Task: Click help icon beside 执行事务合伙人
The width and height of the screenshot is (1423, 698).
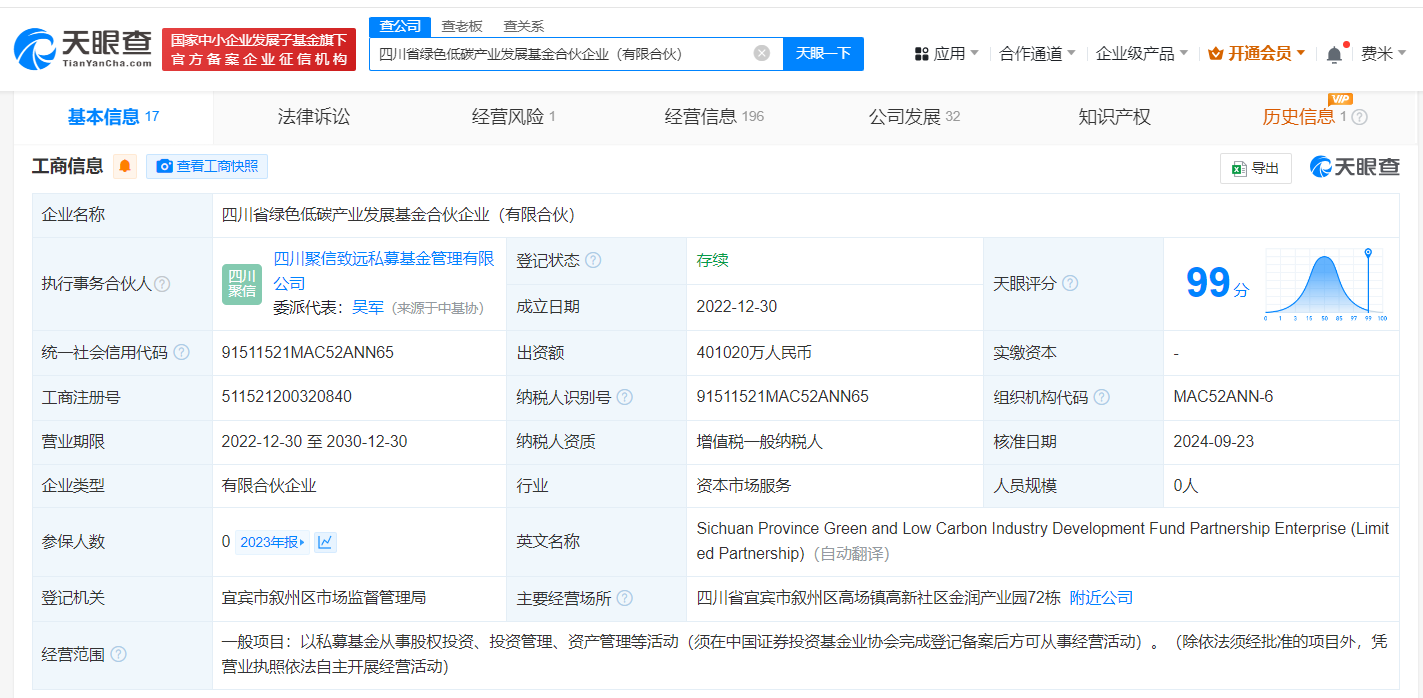Action: tap(162, 284)
